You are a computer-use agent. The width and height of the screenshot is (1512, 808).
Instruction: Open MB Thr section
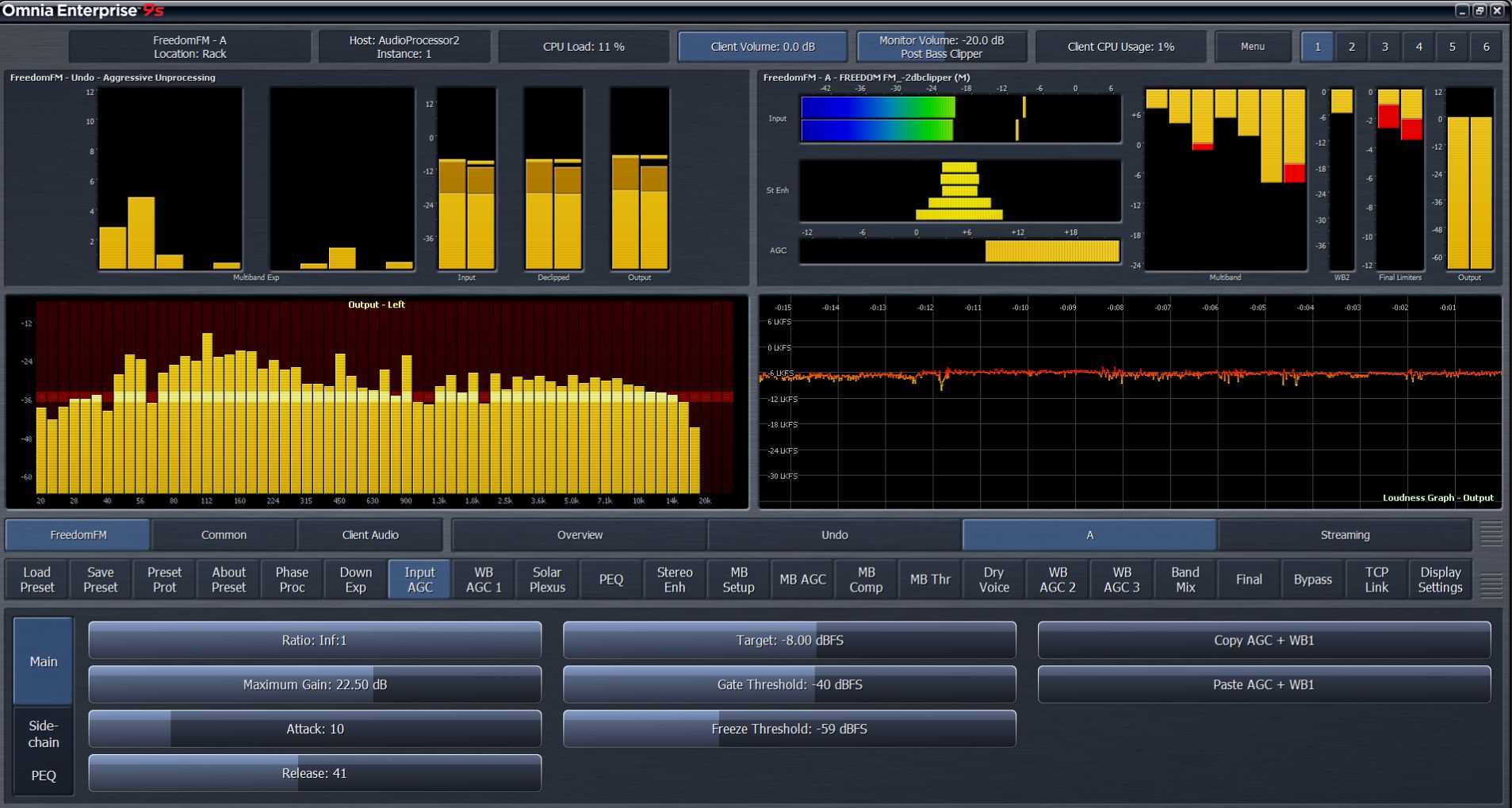coord(930,580)
